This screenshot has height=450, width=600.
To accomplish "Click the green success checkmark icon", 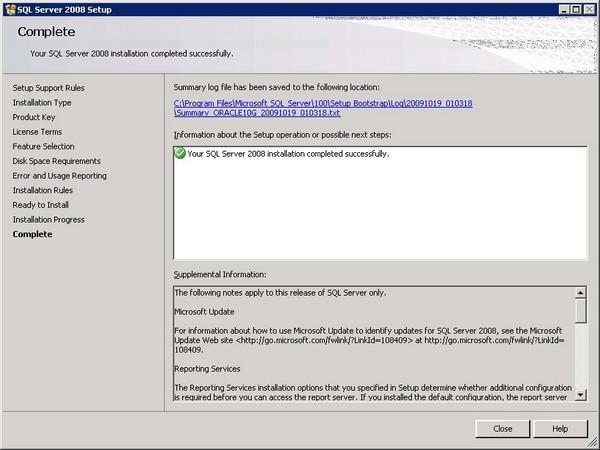I will click(x=180, y=154).
